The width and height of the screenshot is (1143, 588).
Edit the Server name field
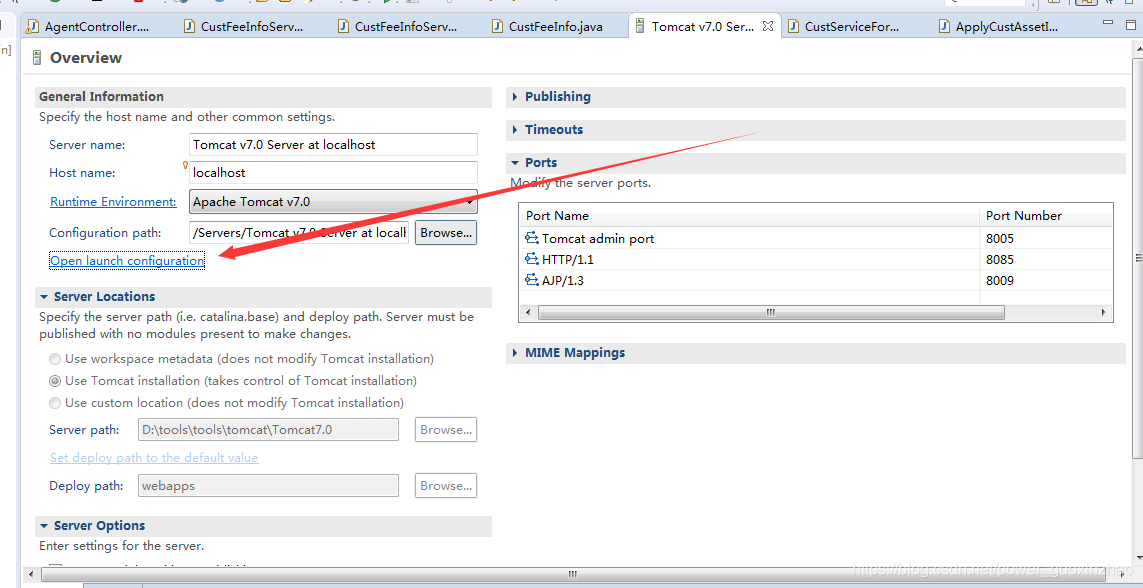333,144
